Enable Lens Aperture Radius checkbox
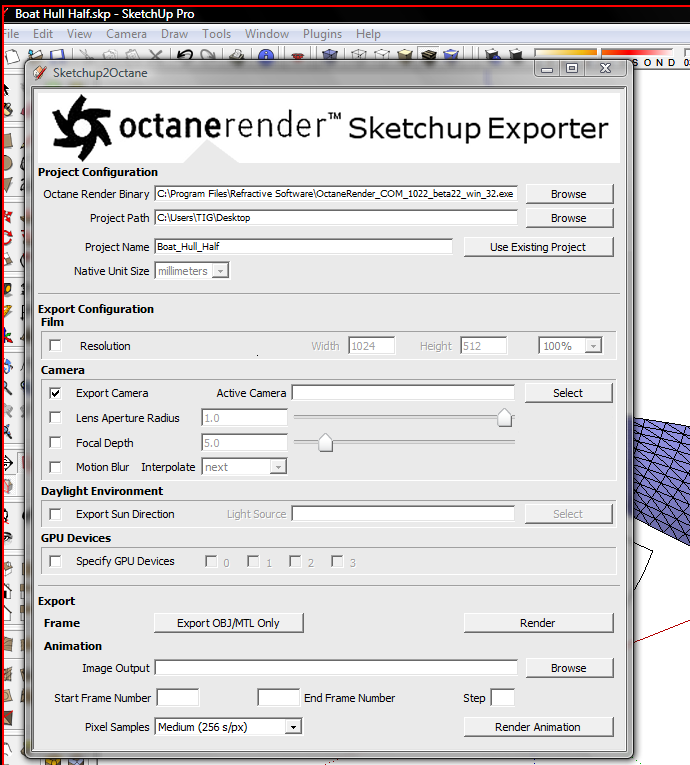 56,418
